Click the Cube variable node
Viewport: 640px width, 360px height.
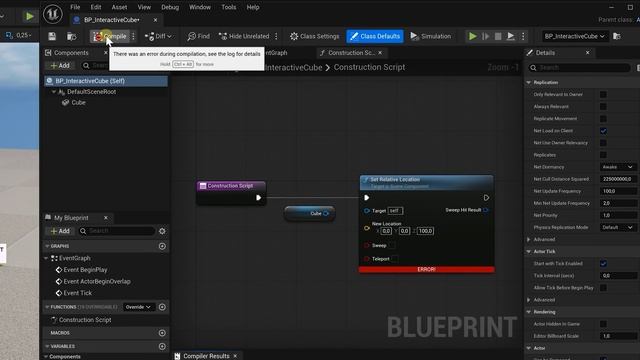pyautogui.click(x=309, y=213)
